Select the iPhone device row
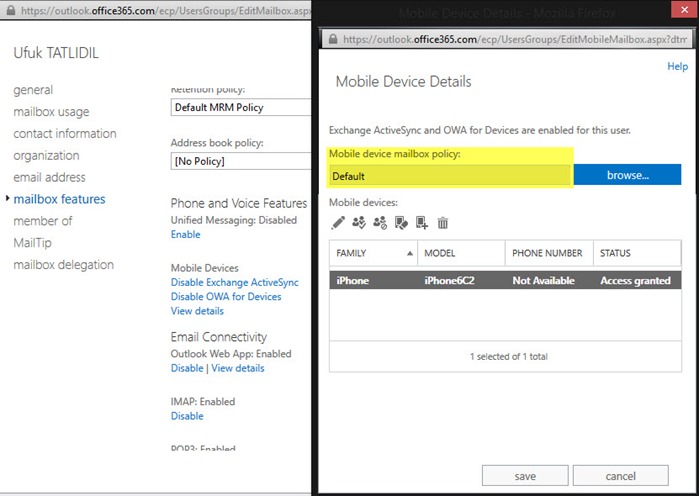 click(505, 280)
